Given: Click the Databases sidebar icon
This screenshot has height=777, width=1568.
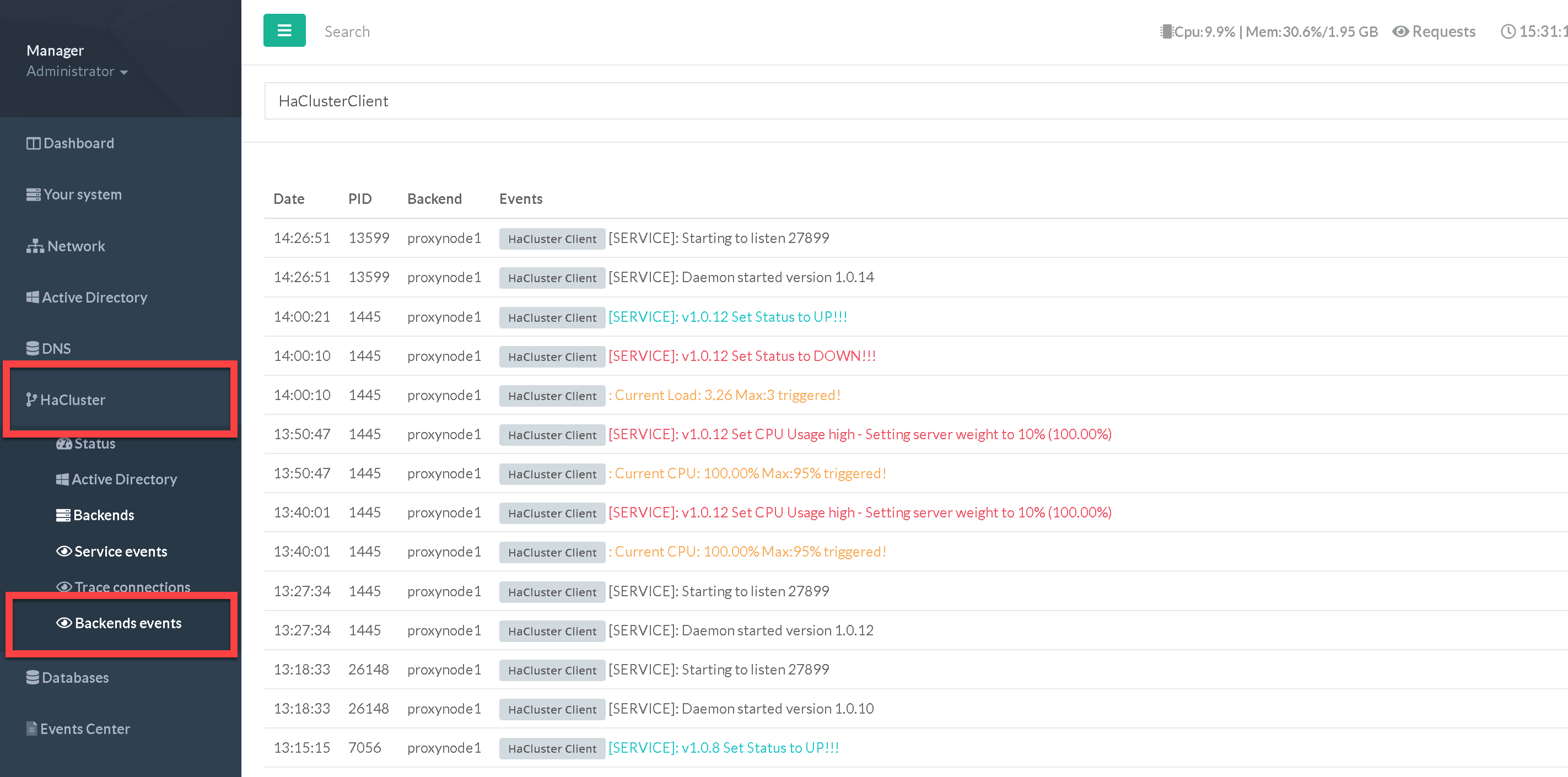Looking at the screenshot, I should pos(33,677).
